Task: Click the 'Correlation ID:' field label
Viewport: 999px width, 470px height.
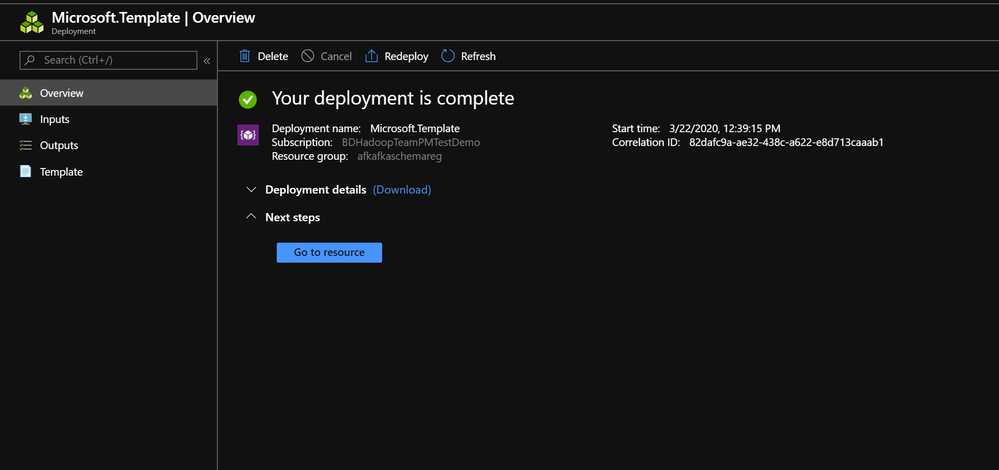Action: coord(647,142)
